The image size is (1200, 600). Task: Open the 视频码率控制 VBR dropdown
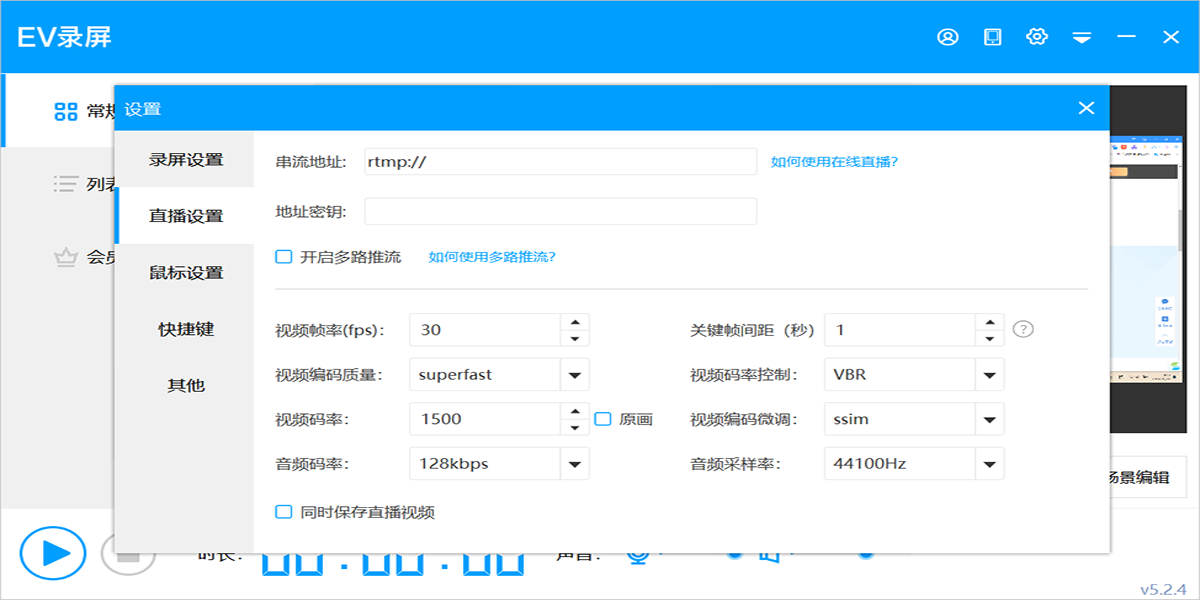pos(989,375)
